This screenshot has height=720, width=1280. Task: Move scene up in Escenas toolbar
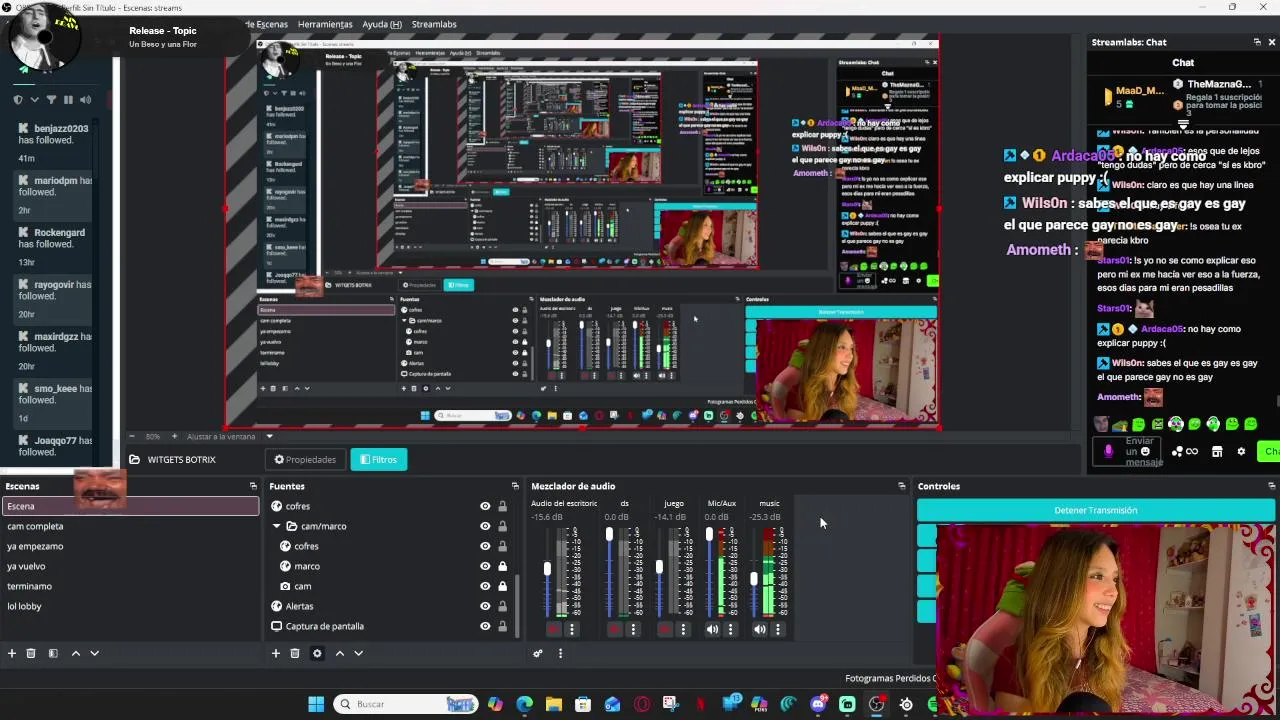[75, 653]
